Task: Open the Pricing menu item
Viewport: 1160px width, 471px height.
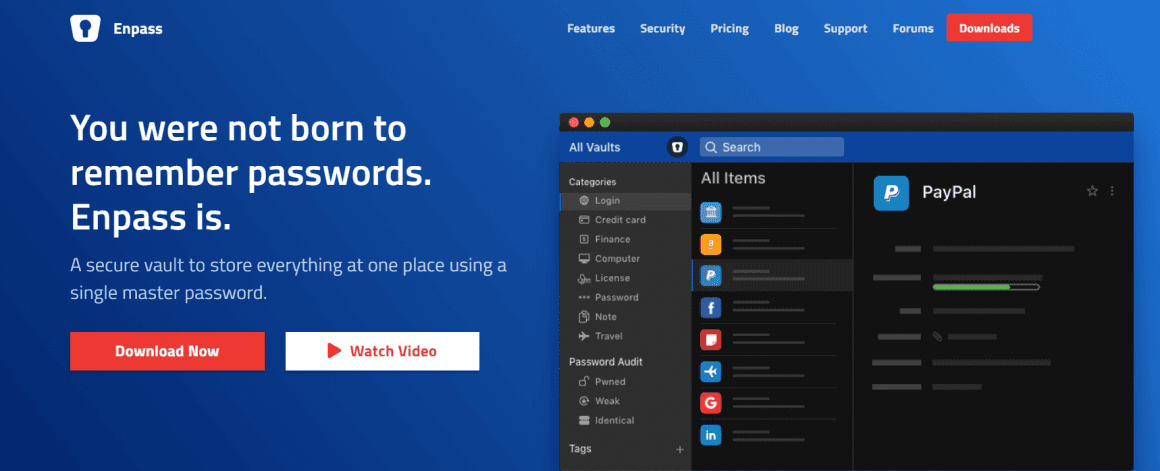Action: tap(729, 29)
